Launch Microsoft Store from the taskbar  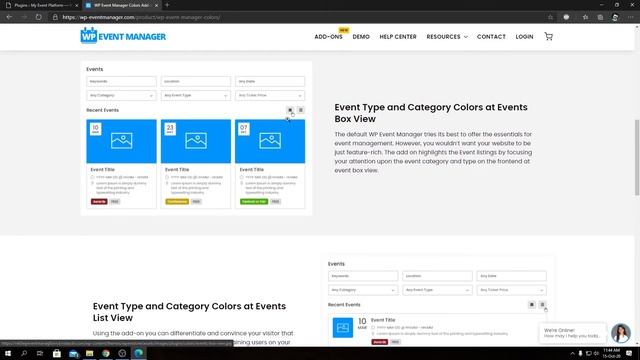[x=56, y=353]
